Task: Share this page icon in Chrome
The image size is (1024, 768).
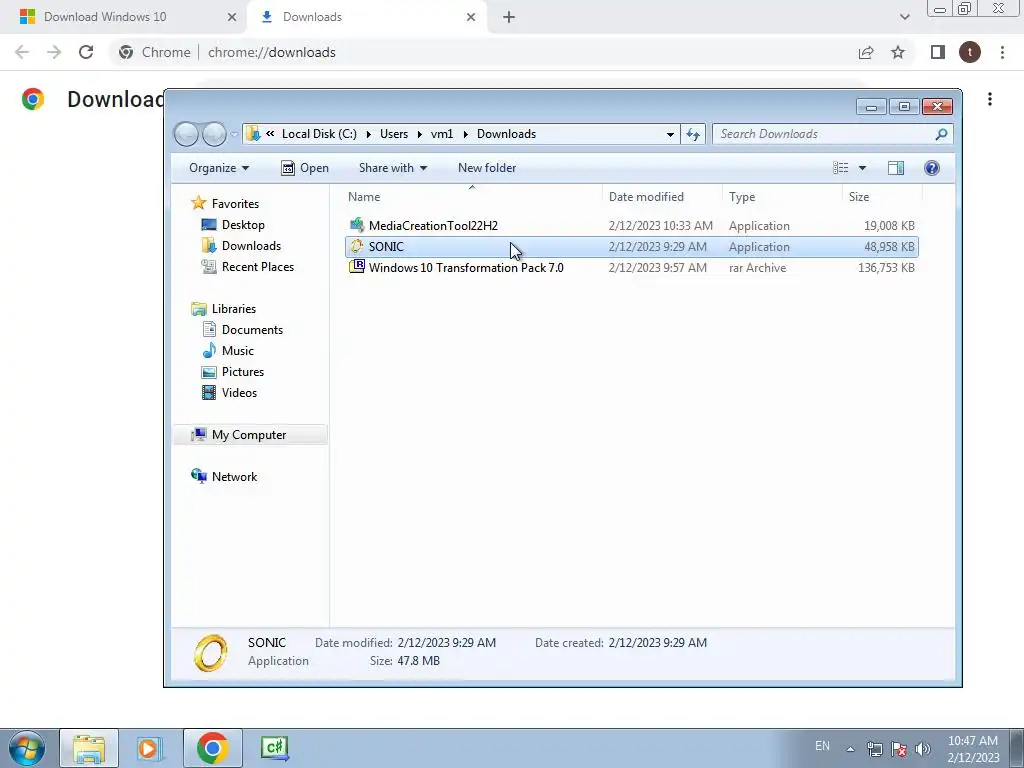Action: click(866, 52)
